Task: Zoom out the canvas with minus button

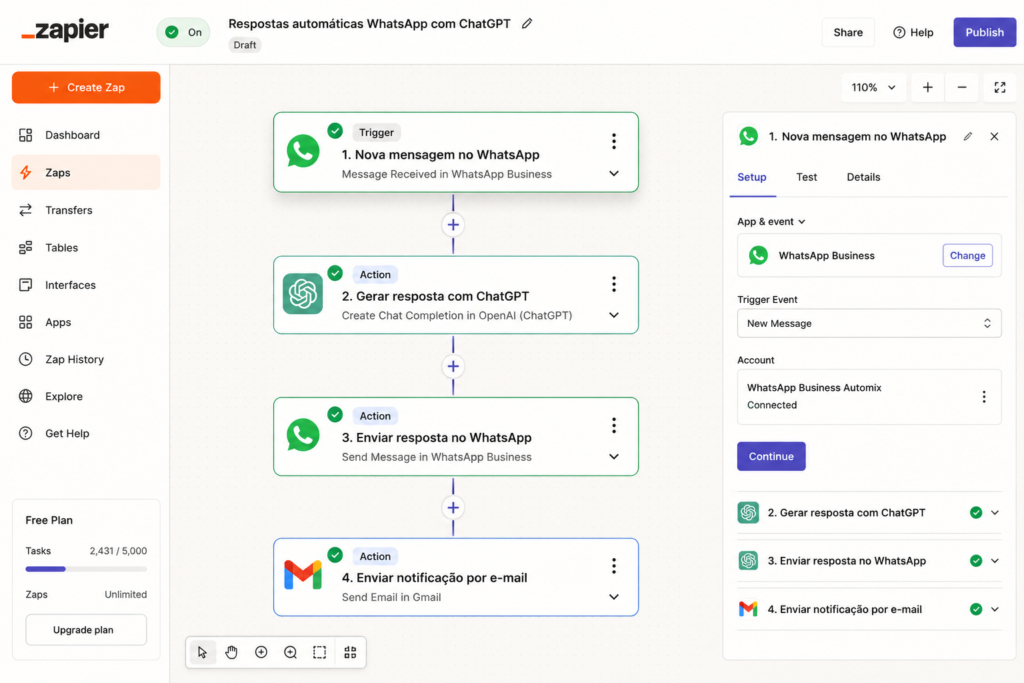Action: pyautogui.click(x=962, y=87)
